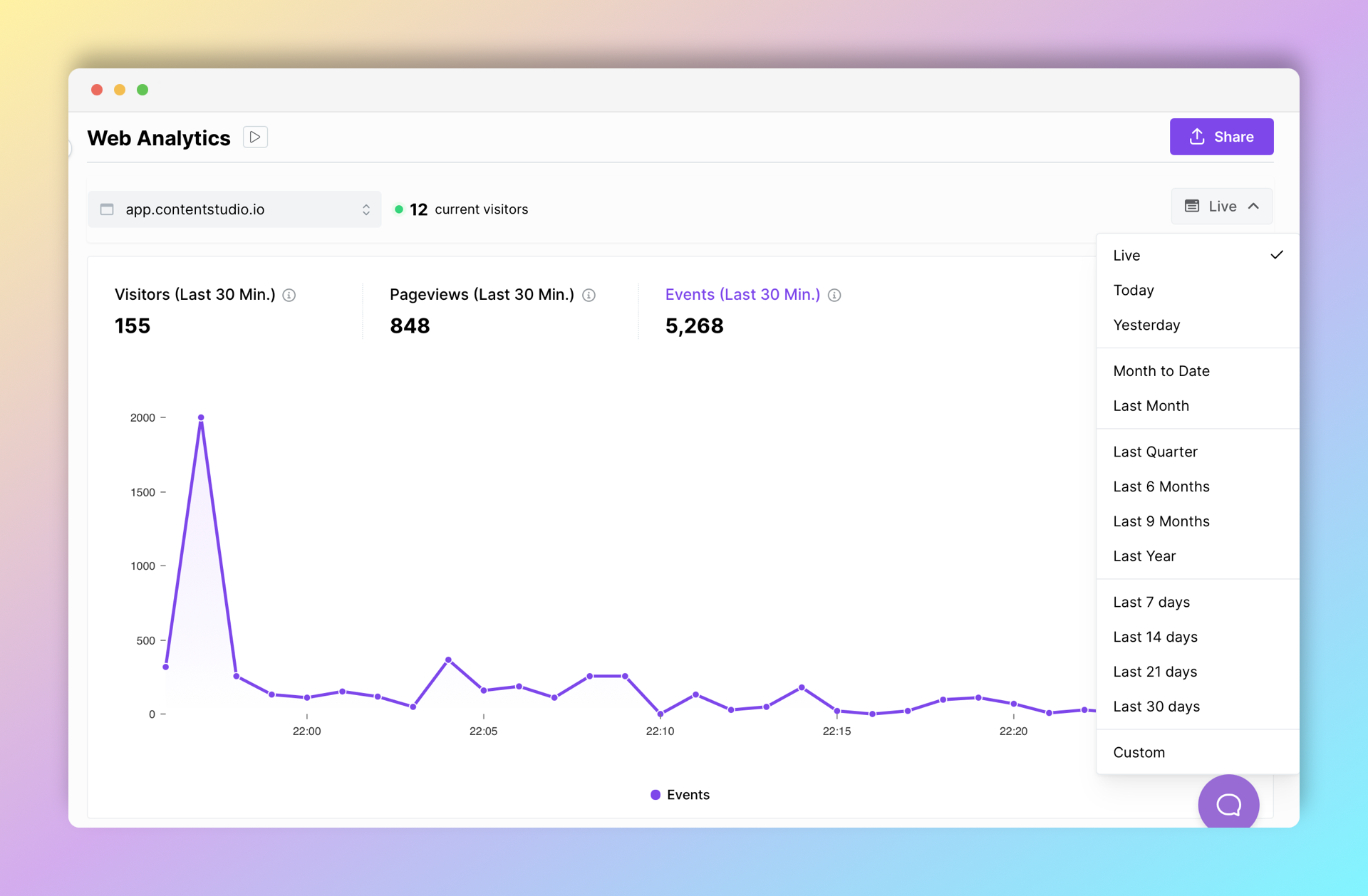Open the app.contentstudio.io site selector
Screen dimensions: 1368x896
[x=234, y=209]
